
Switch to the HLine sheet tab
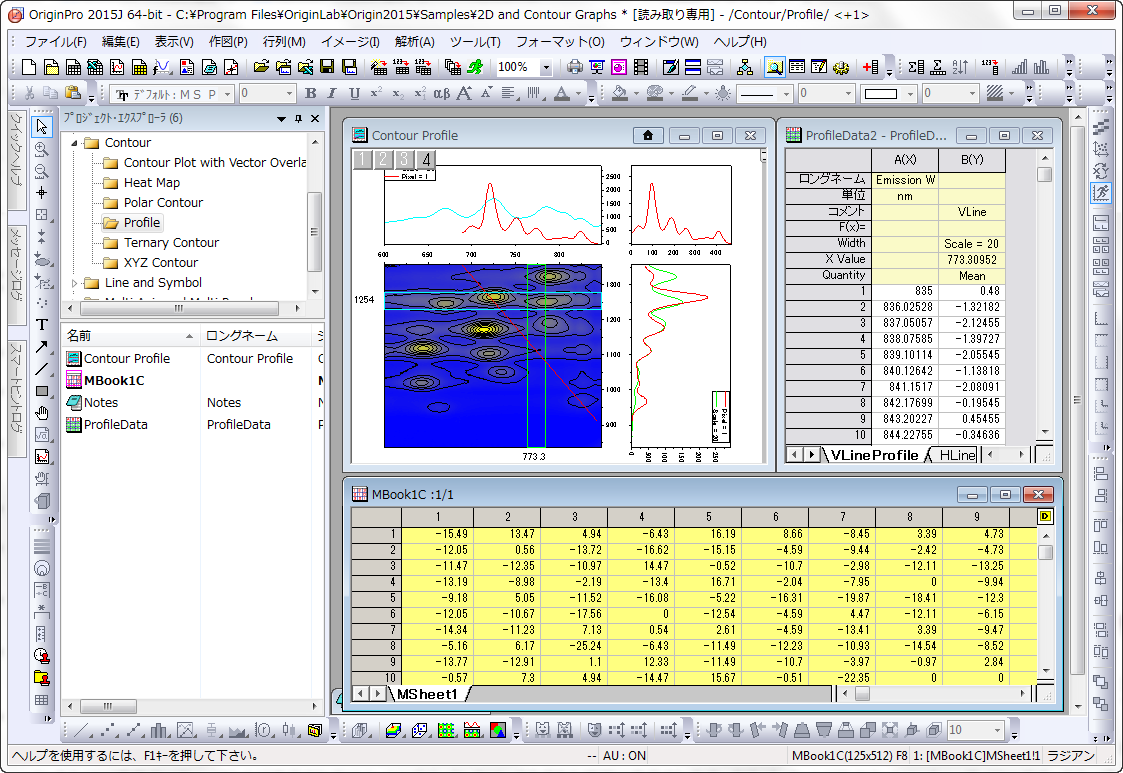956,455
